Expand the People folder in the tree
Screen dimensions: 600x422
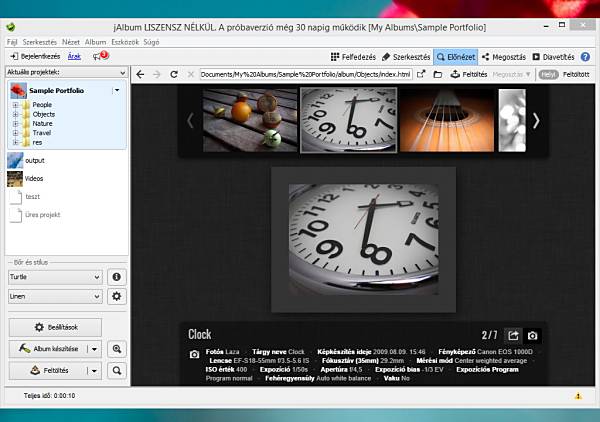coord(15,104)
